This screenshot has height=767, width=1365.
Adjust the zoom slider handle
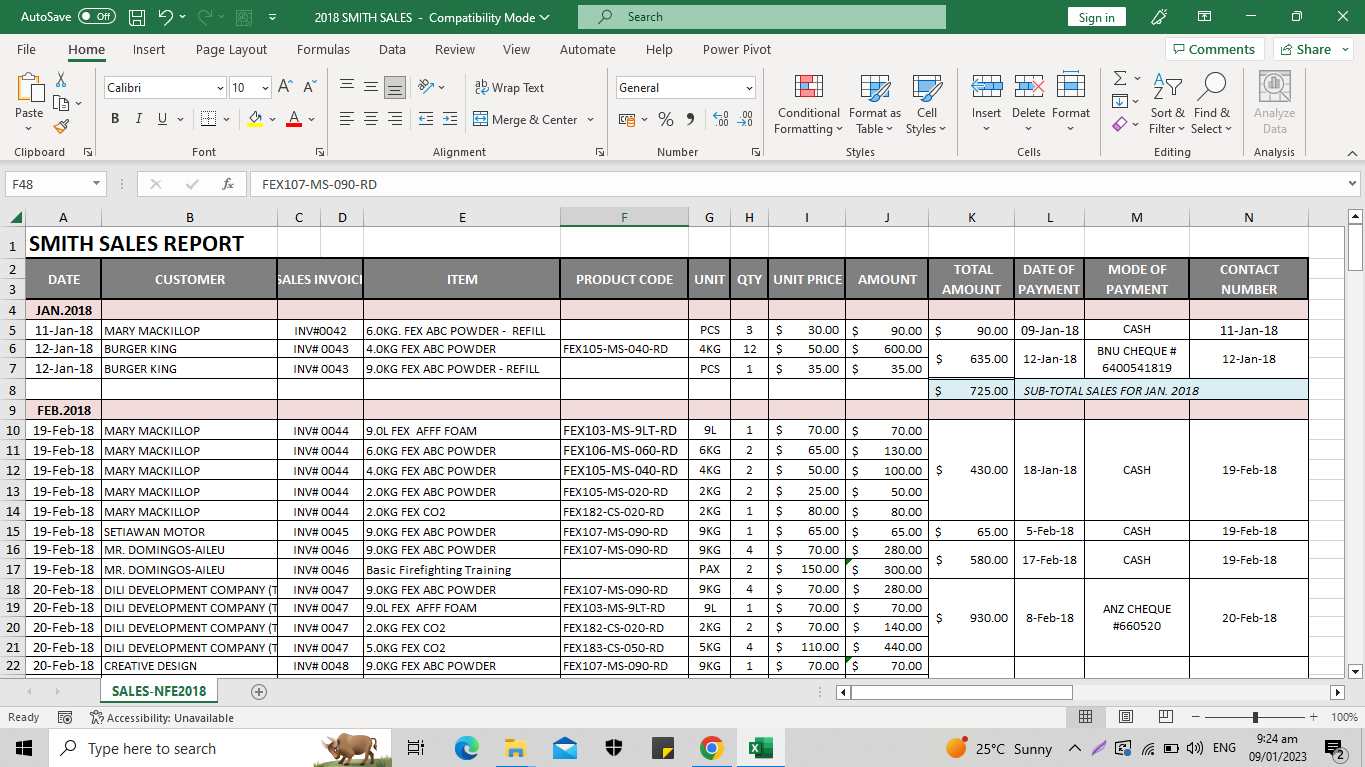[x=1255, y=717]
